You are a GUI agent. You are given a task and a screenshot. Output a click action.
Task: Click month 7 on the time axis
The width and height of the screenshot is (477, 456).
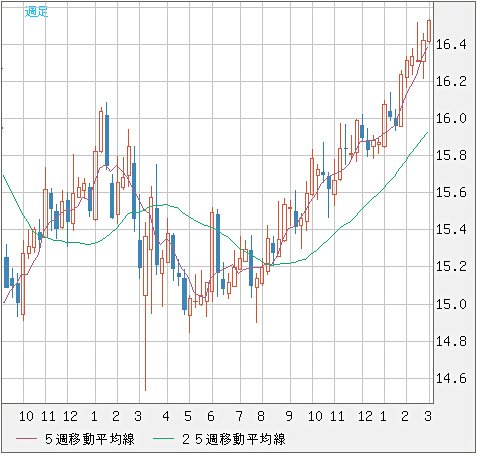(239, 416)
